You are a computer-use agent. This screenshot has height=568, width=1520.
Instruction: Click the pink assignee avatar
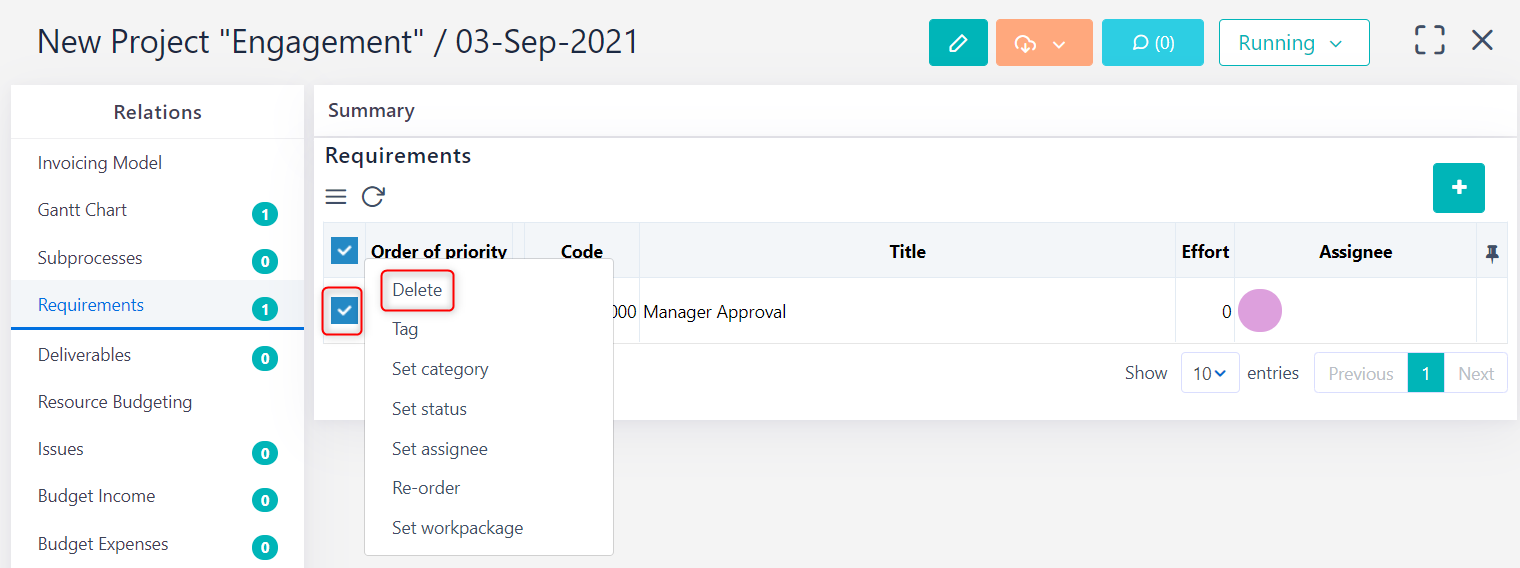coord(1260,311)
